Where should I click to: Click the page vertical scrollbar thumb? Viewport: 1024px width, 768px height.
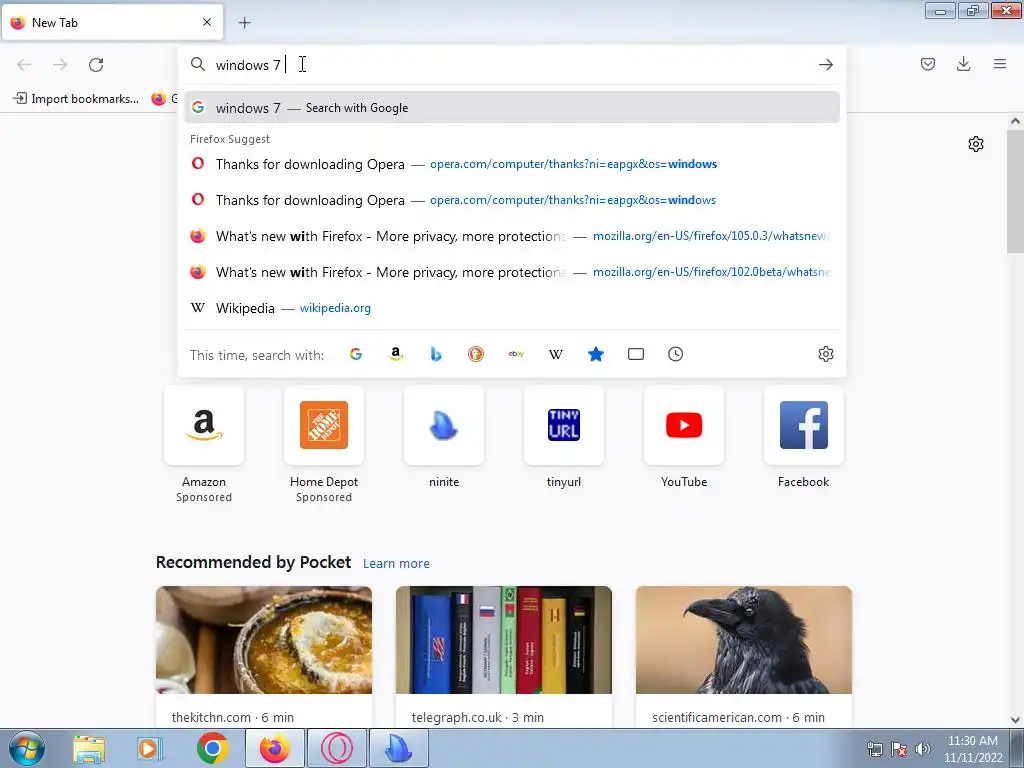tap(1015, 191)
